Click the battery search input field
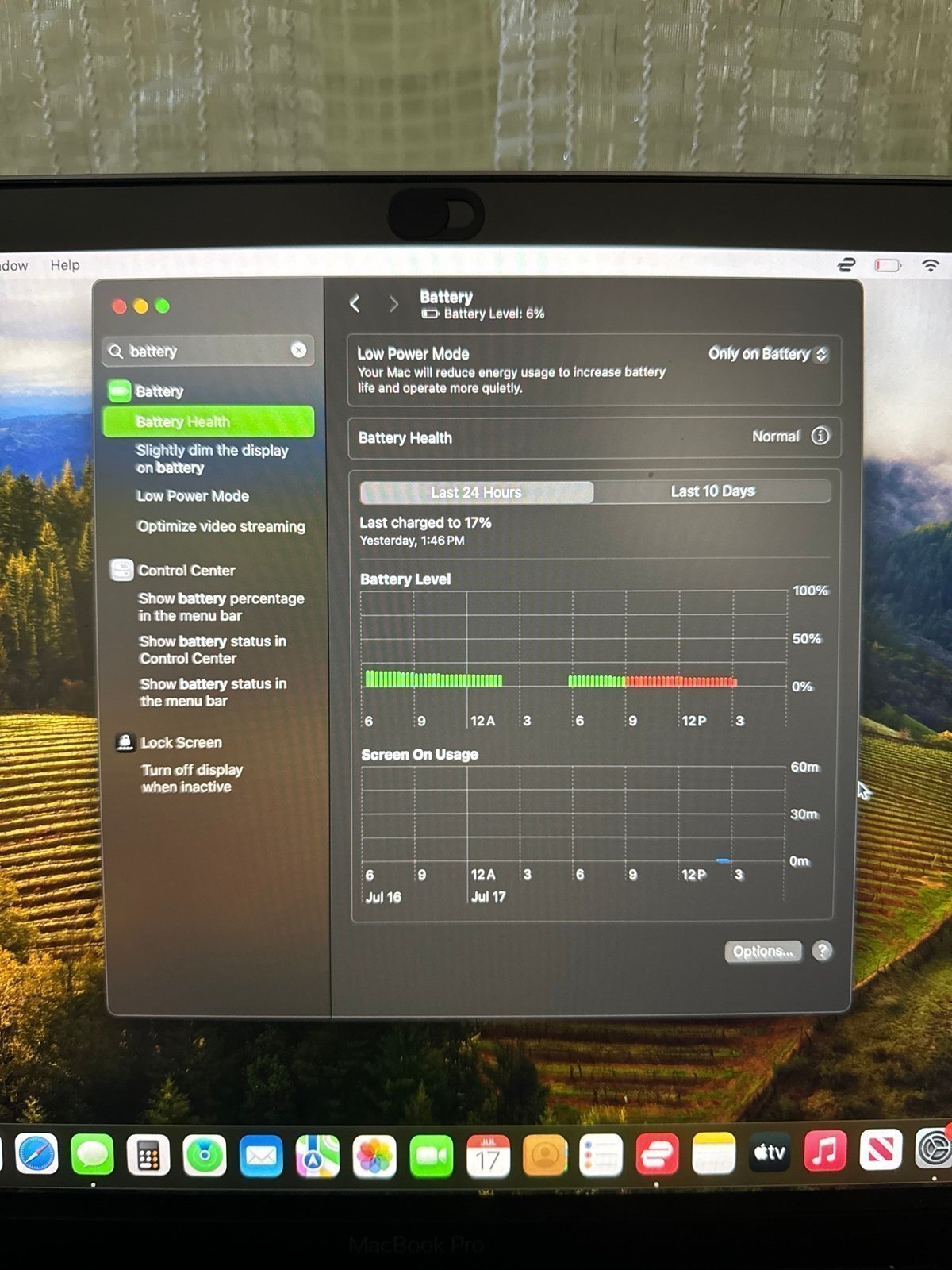Image resolution: width=952 pixels, height=1270 pixels. point(208,351)
